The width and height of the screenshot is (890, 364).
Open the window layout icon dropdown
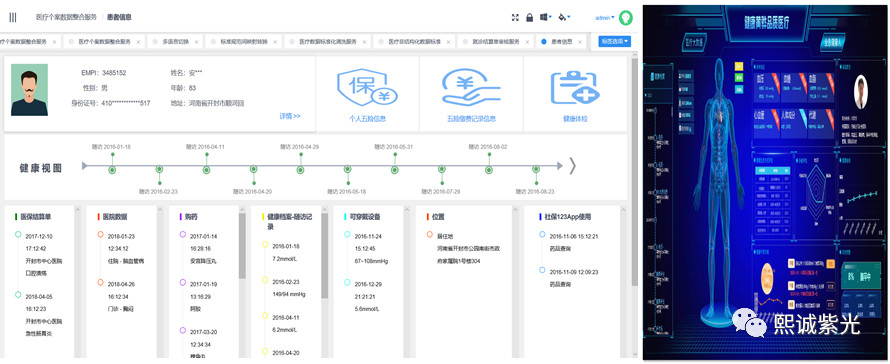[546, 18]
